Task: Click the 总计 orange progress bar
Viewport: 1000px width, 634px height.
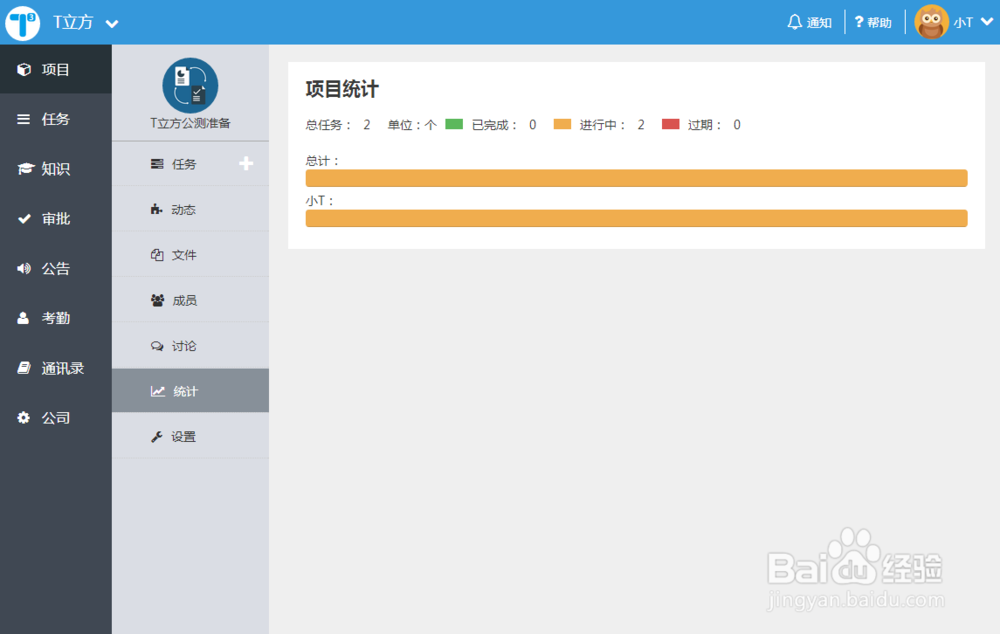Action: click(x=636, y=178)
